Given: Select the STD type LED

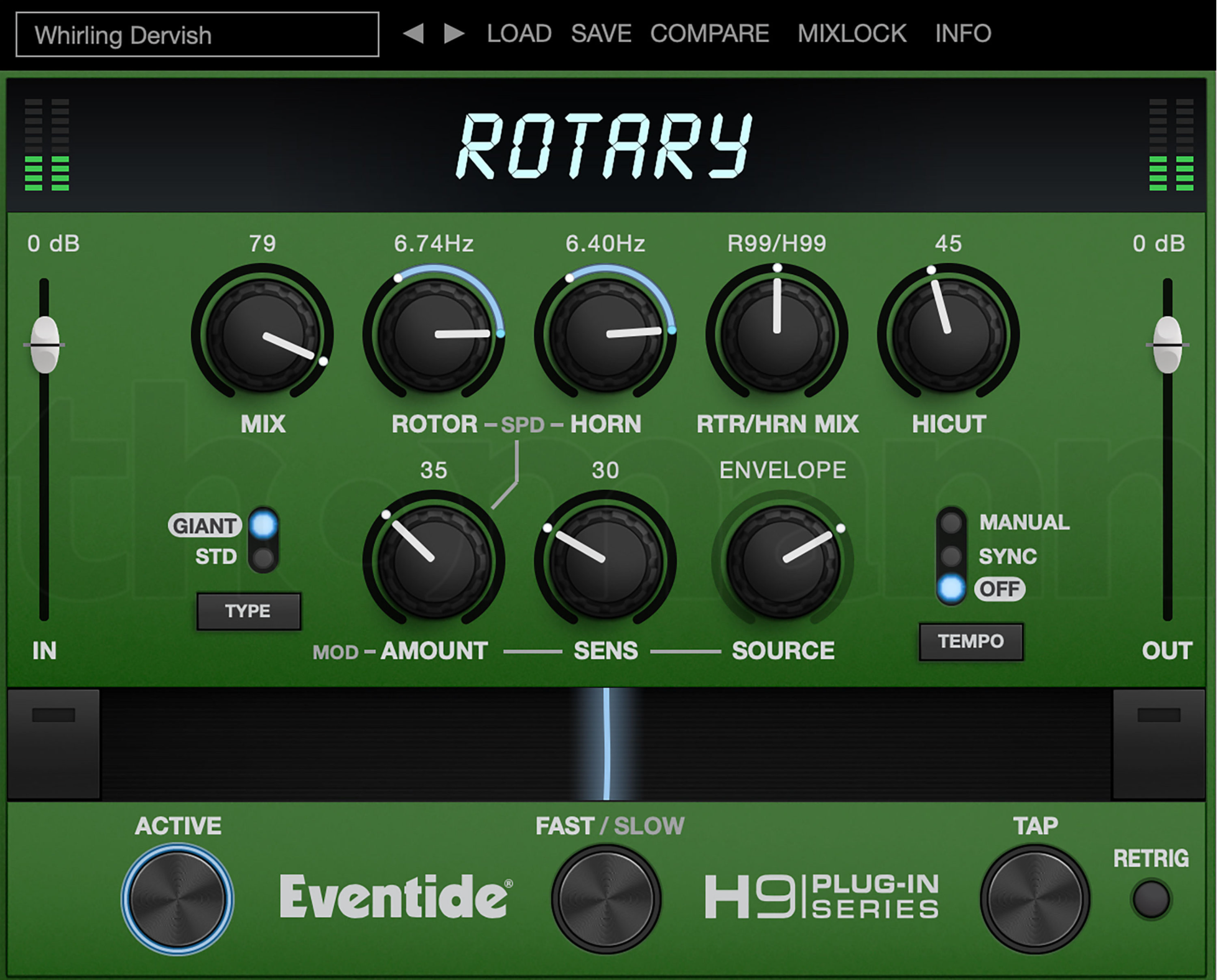Looking at the screenshot, I should [x=263, y=558].
